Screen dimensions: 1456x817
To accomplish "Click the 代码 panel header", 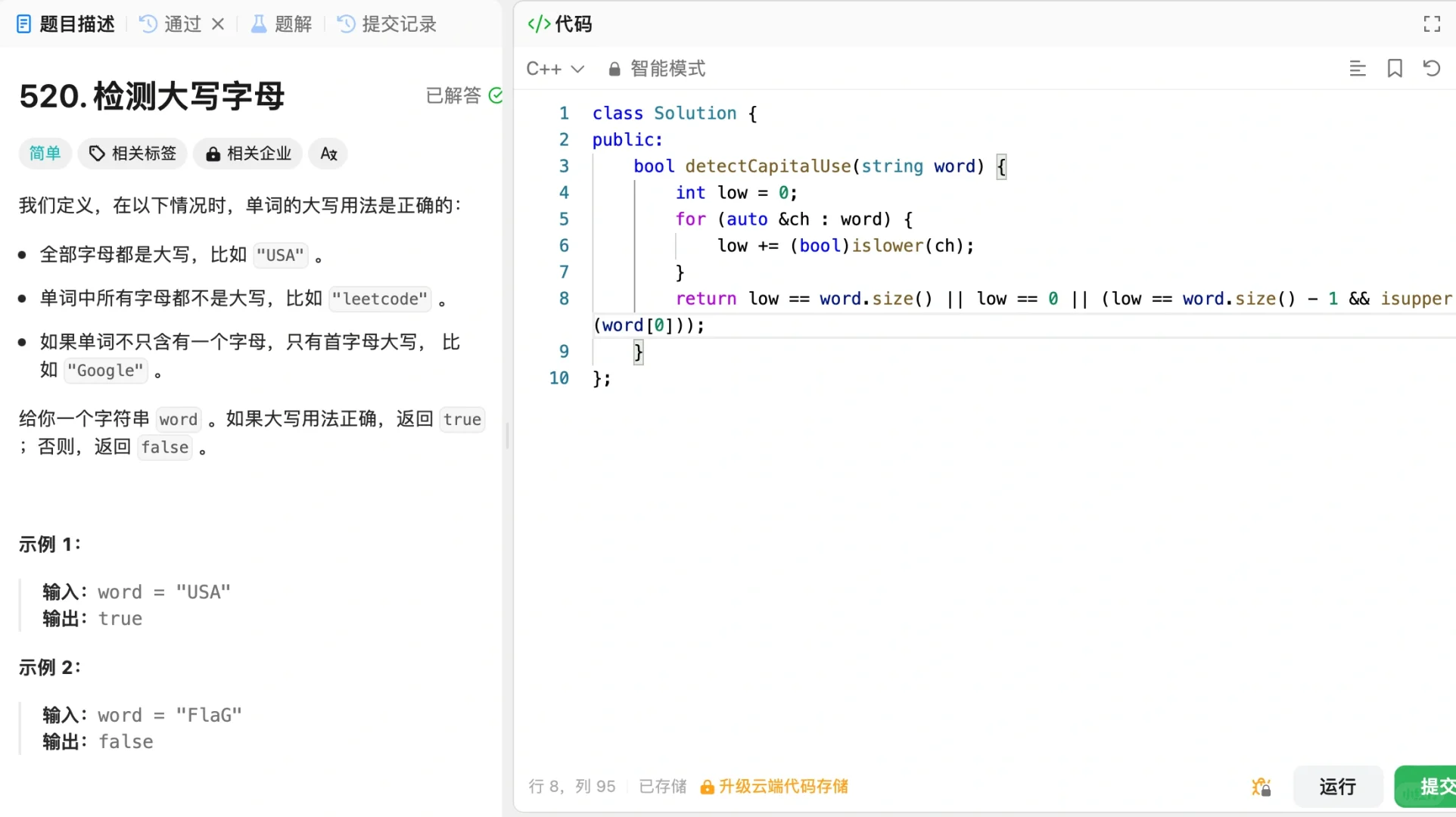I will pyautogui.click(x=560, y=24).
